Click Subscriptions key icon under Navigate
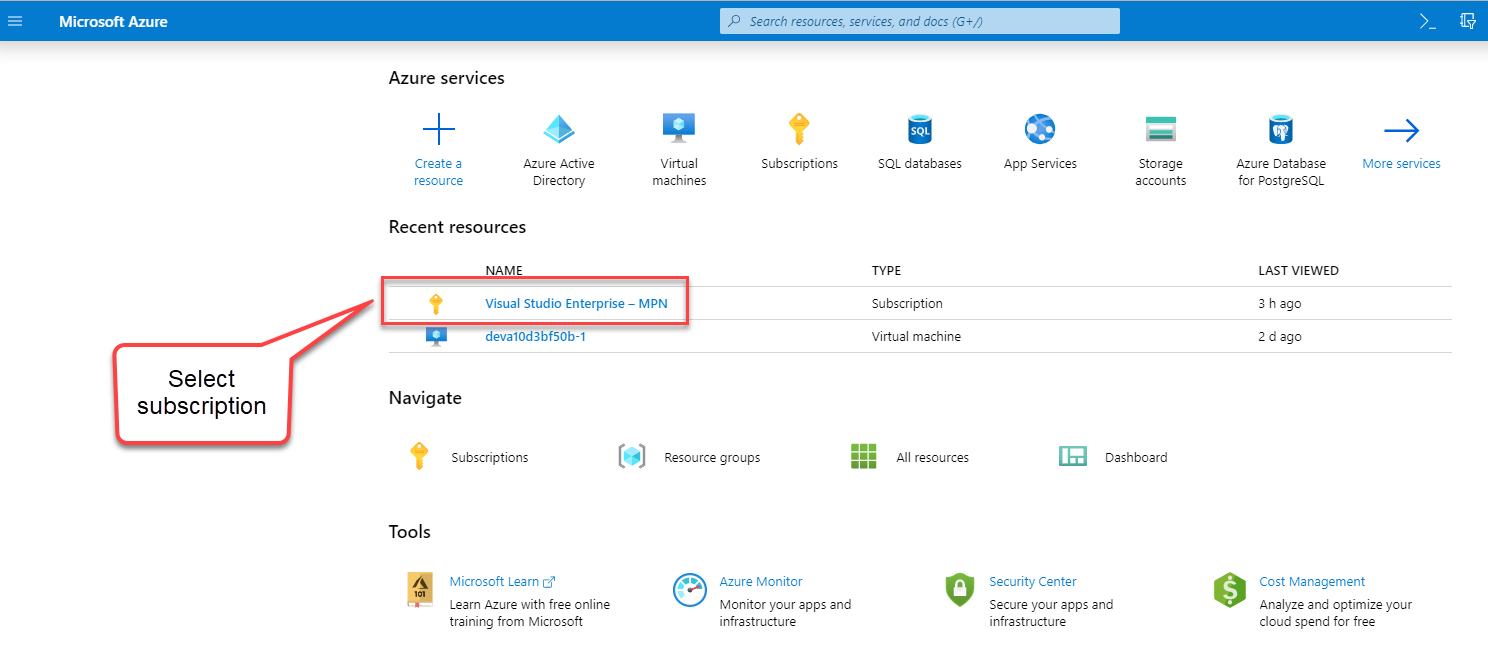The width and height of the screenshot is (1488, 662). point(419,457)
